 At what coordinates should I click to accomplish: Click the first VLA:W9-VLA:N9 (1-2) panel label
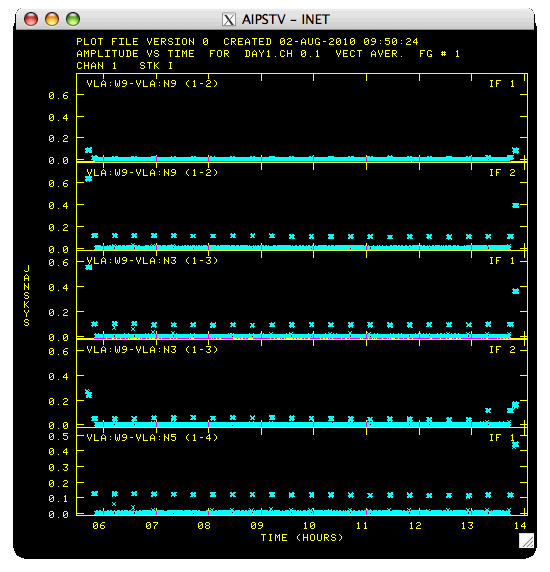[x=152, y=84]
